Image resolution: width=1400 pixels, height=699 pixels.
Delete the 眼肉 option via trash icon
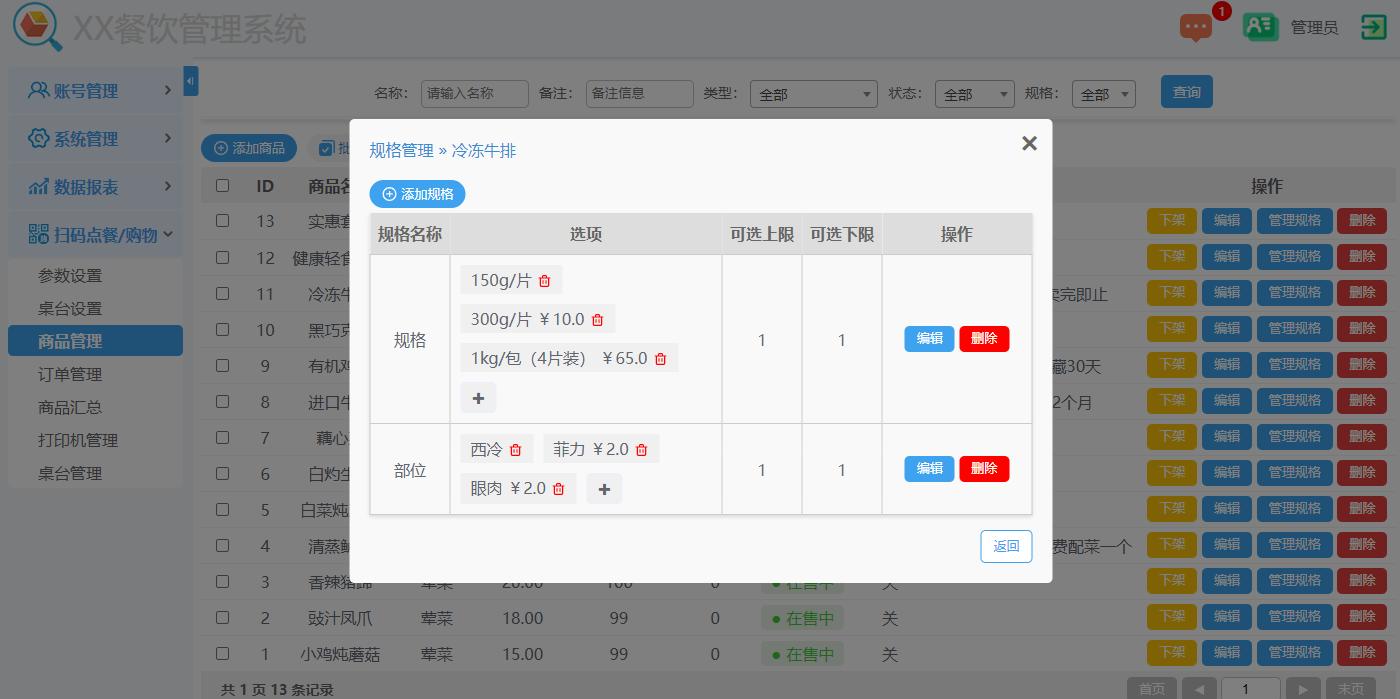pyautogui.click(x=557, y=488)
